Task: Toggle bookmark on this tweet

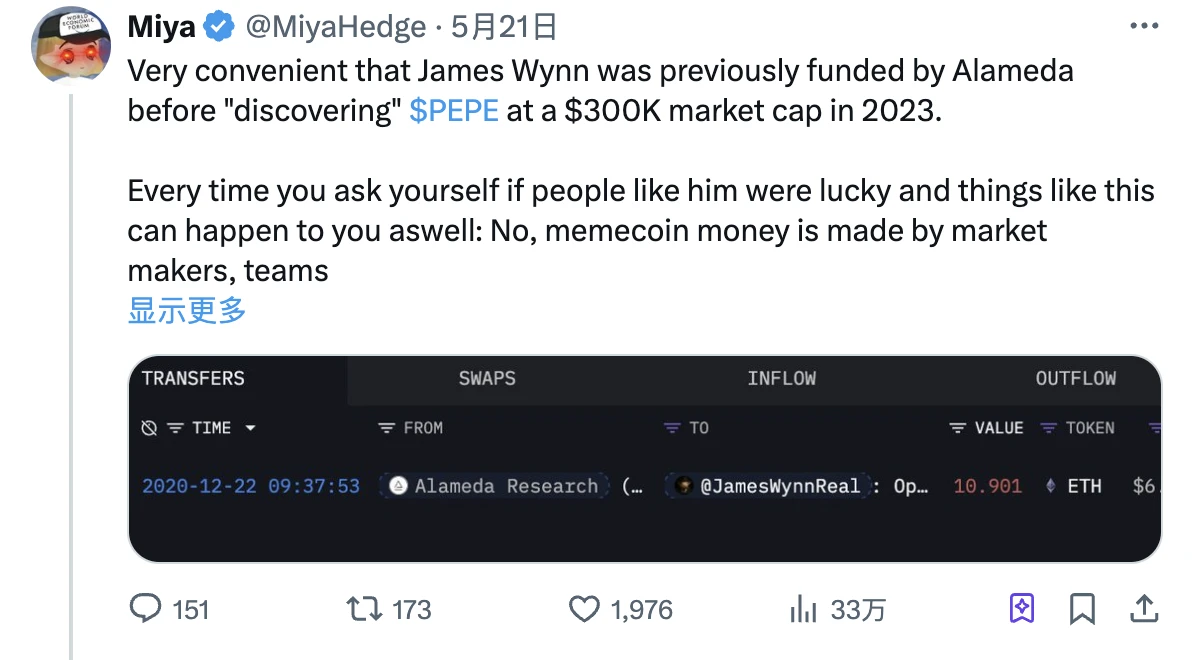Action: point(1082,608)
